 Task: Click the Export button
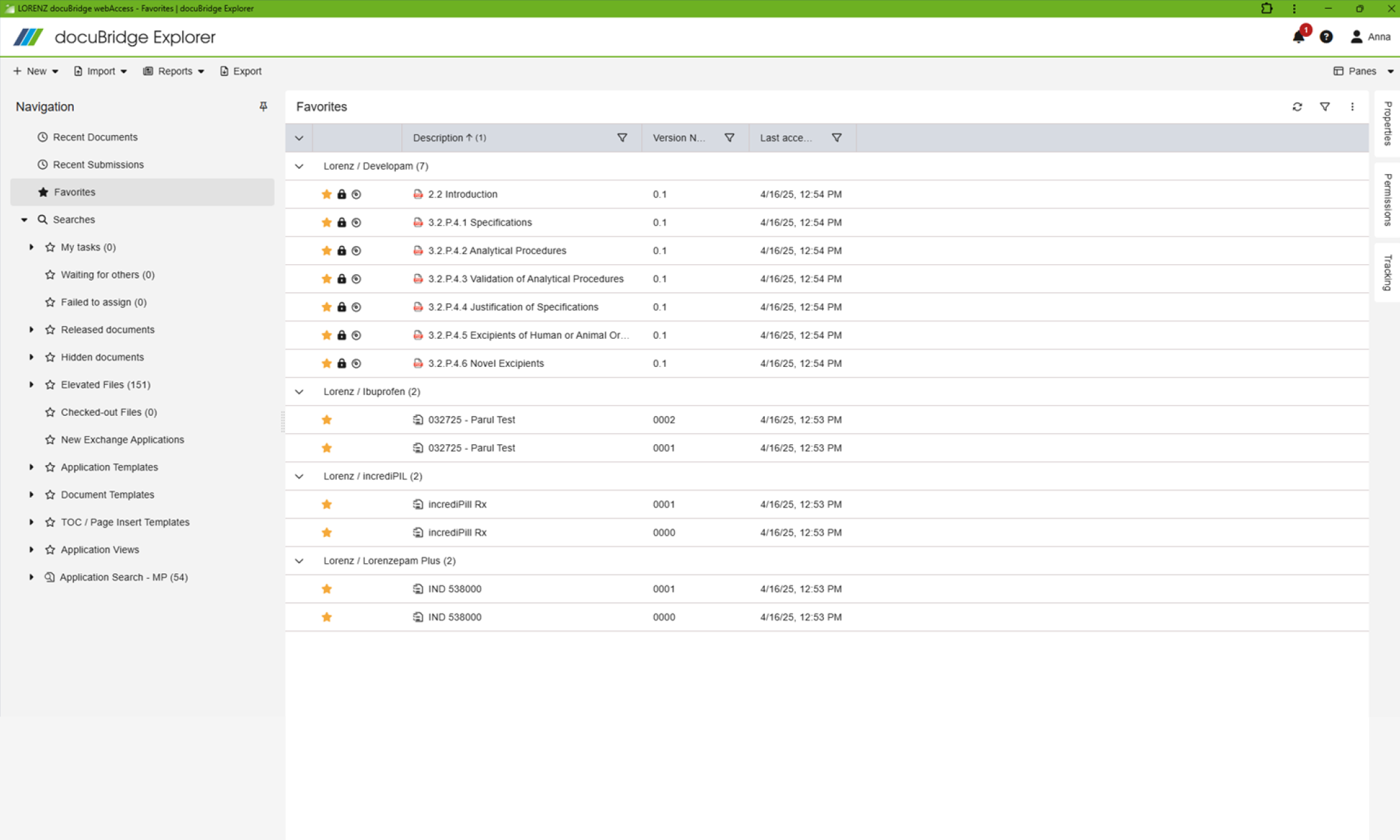tap(240, 71)
